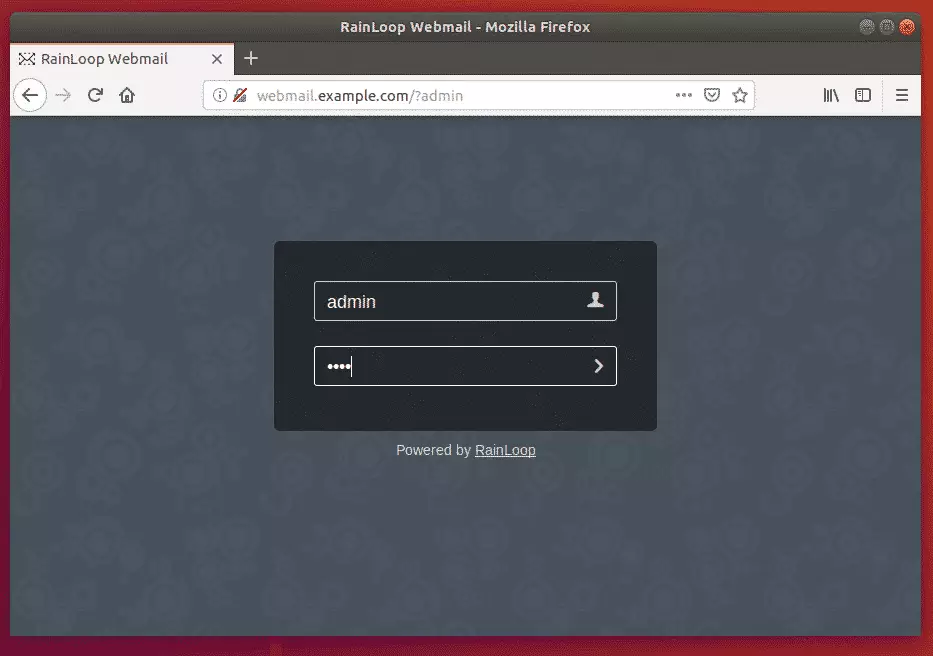Select the RainLoop Webmail tab

[x=122, y=59]
